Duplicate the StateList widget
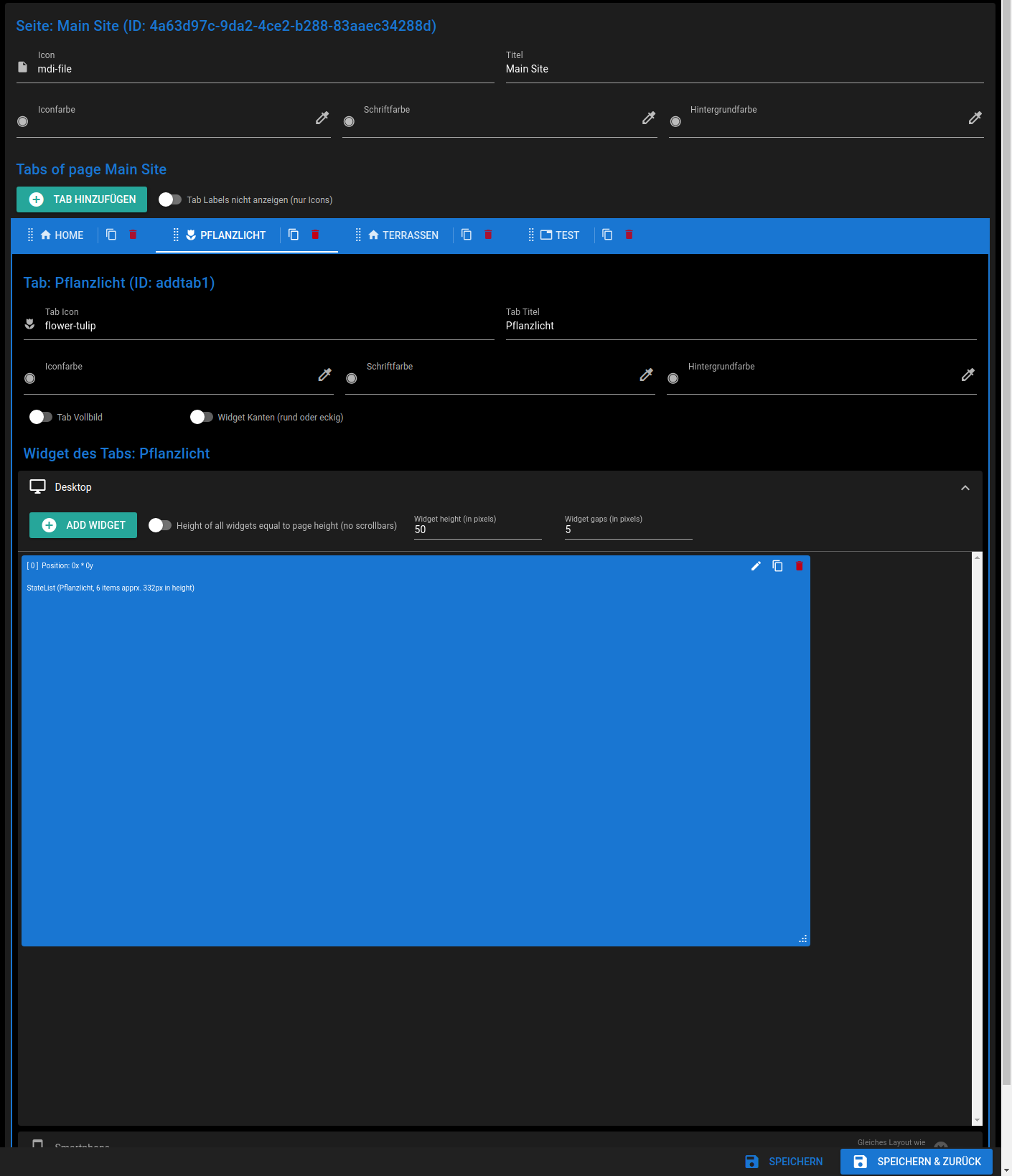This screenshot has width=1012, height=1176. tap(777, 566)
